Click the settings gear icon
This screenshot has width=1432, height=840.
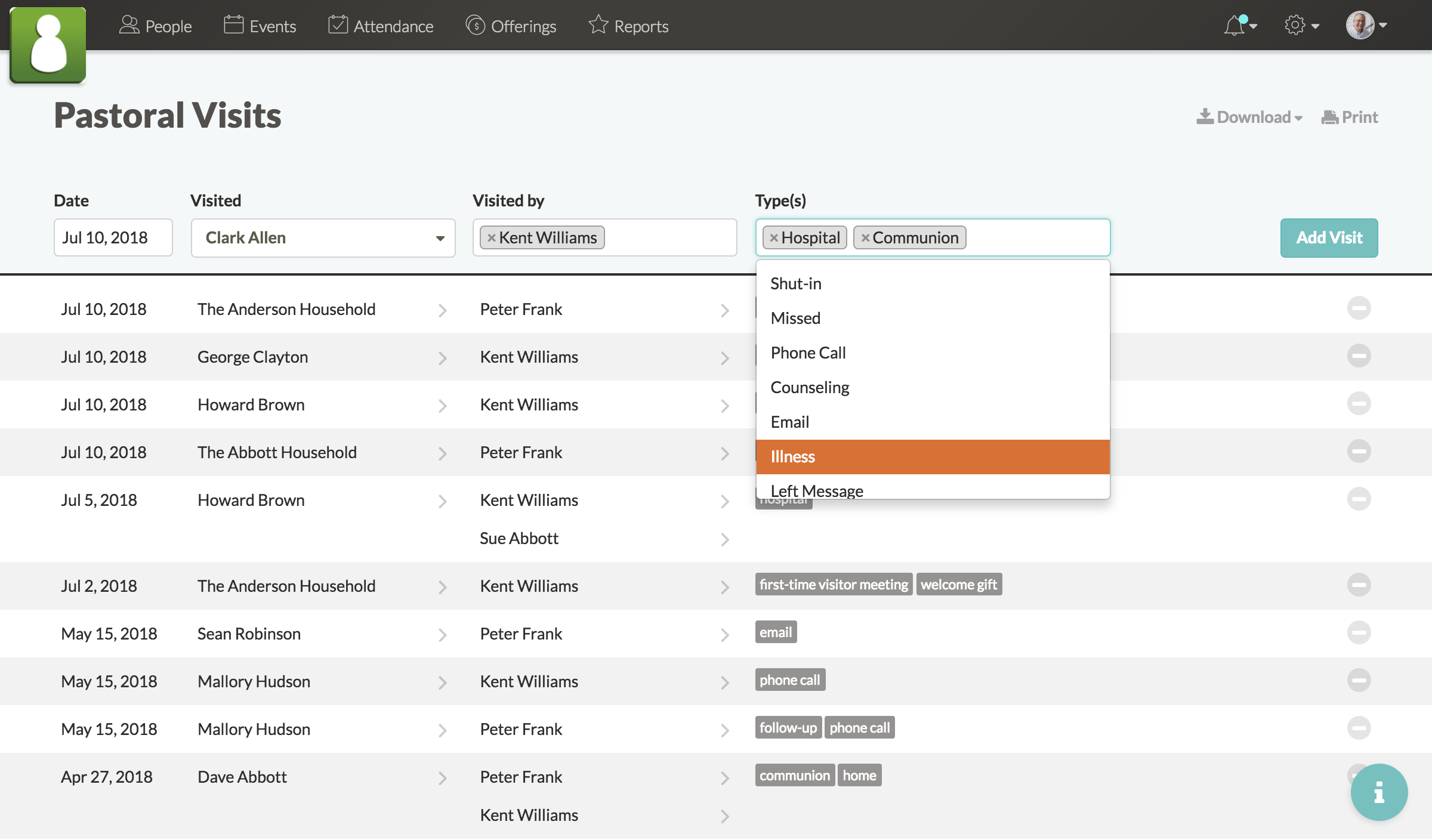tap(1294, 25)
